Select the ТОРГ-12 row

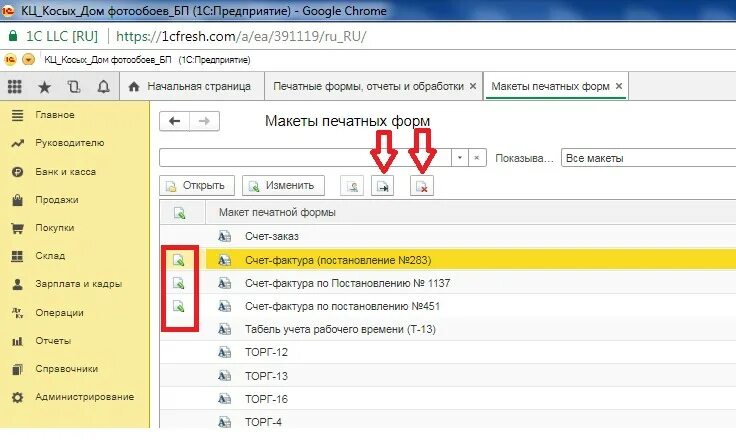448,352
